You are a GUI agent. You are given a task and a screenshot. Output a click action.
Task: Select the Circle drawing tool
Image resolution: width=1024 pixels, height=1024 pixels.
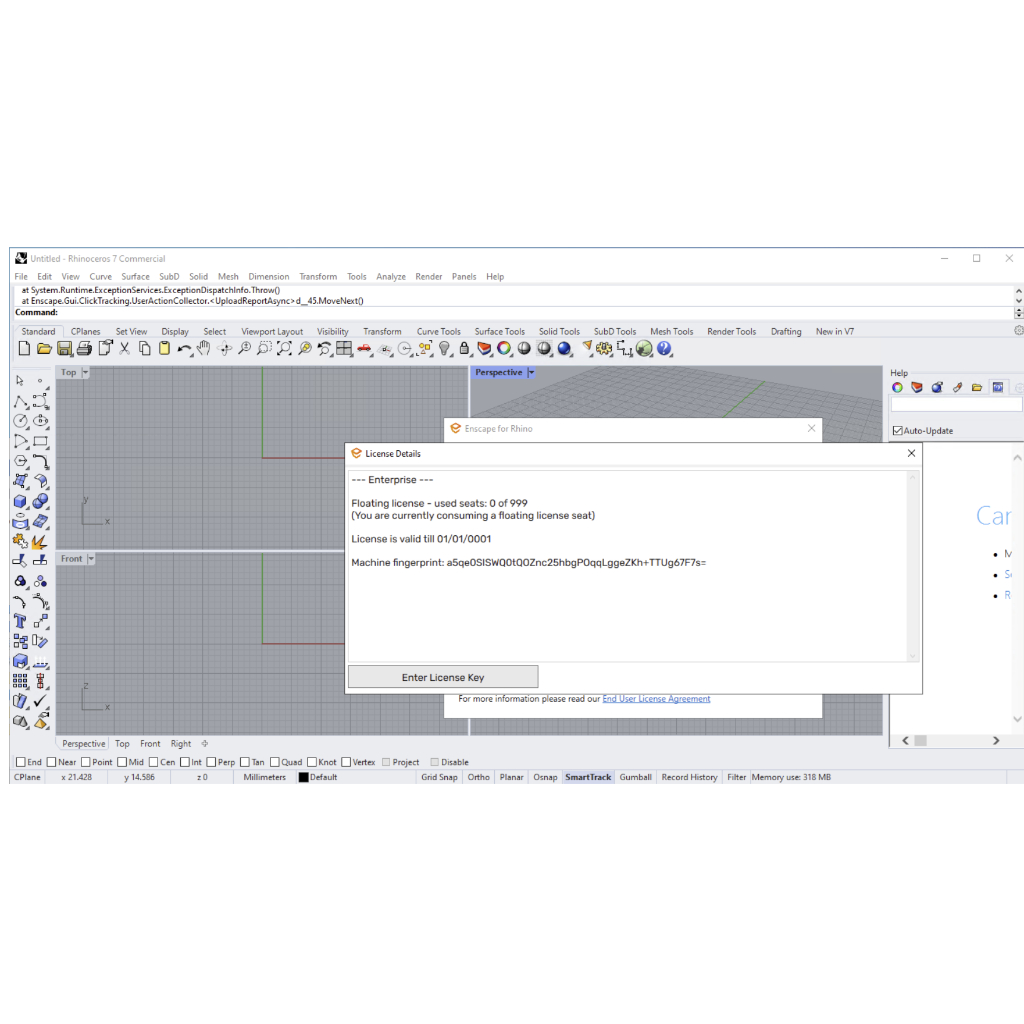20,421
